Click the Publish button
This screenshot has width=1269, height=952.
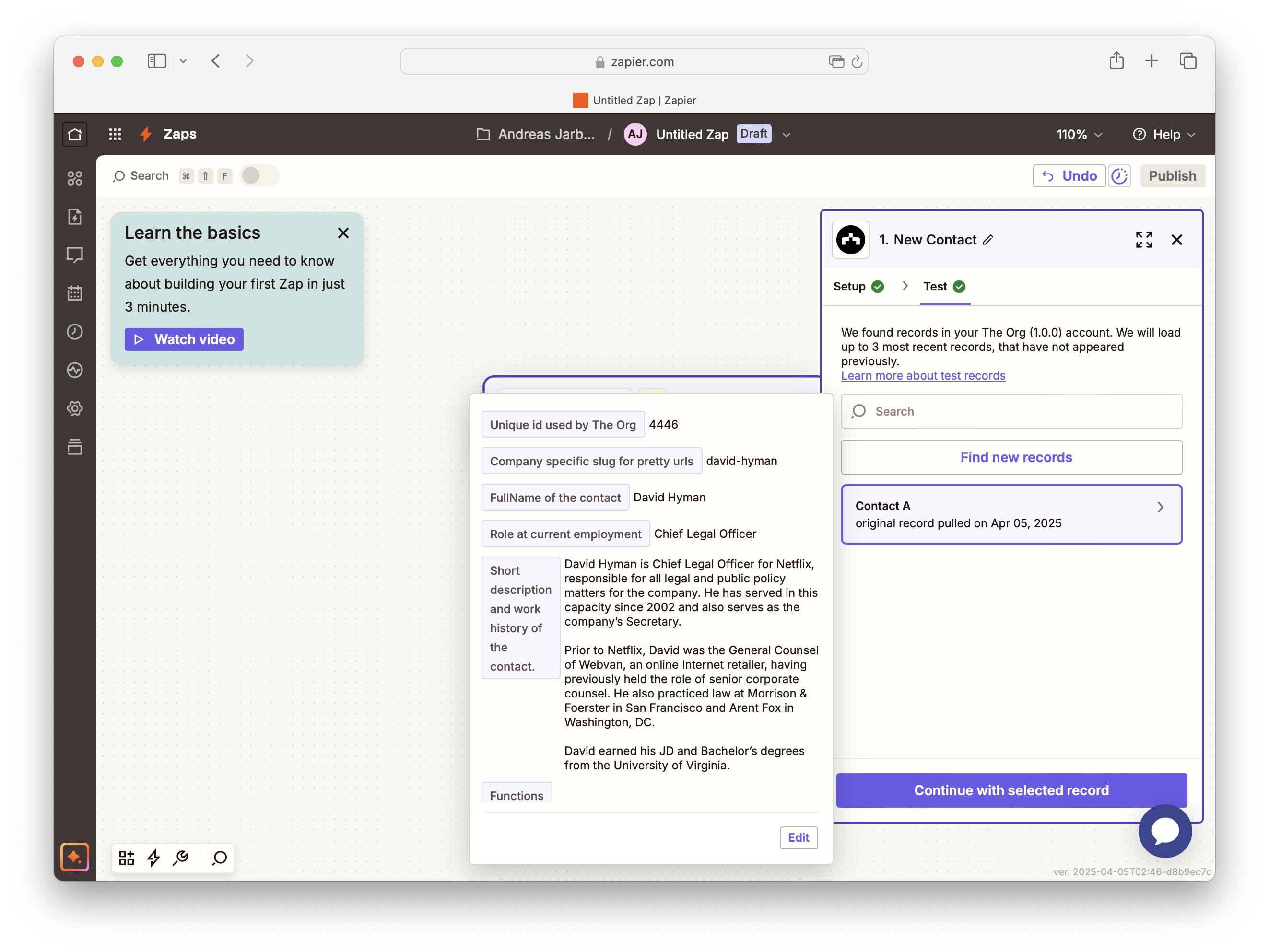click(x=1172, y=176)
